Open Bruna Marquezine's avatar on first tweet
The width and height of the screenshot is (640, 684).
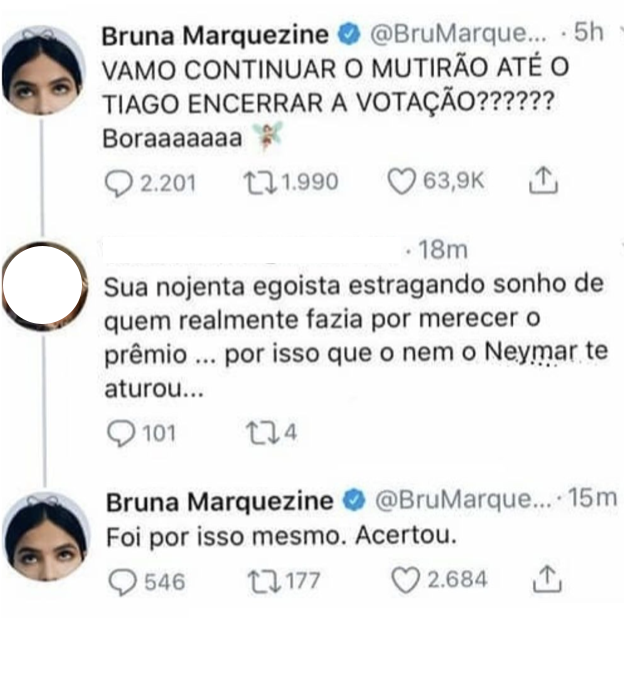(42, 70)
